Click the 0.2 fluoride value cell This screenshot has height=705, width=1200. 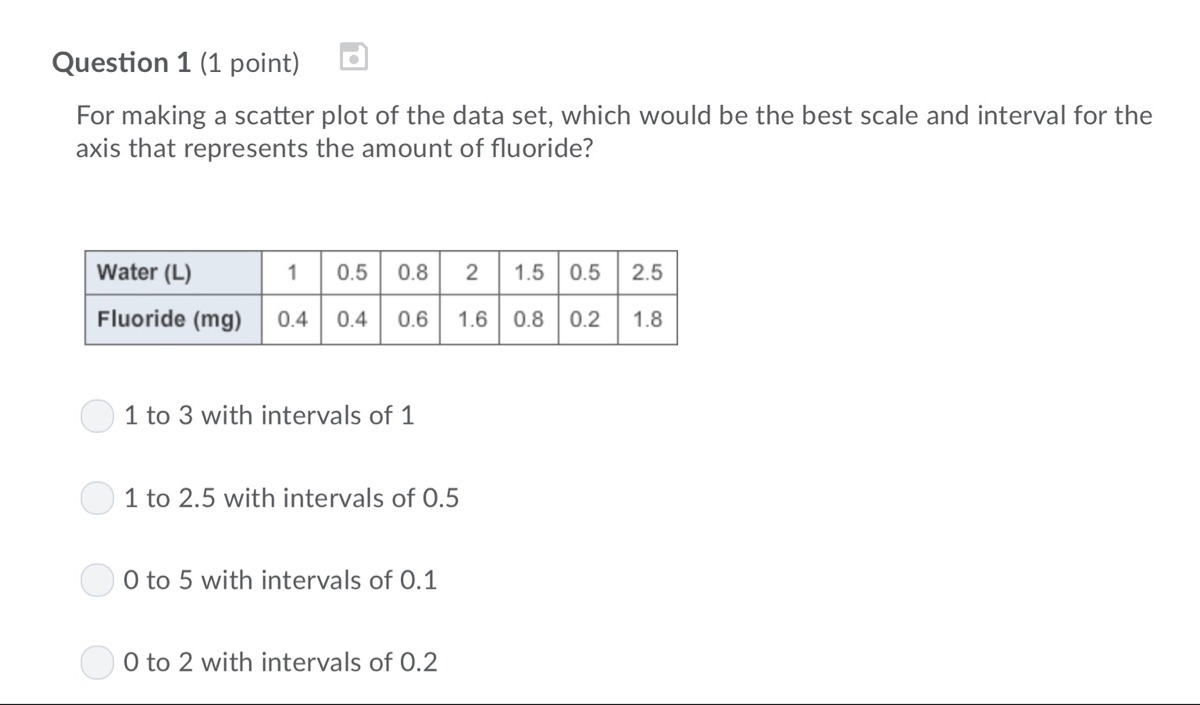[x=585, y=320]
